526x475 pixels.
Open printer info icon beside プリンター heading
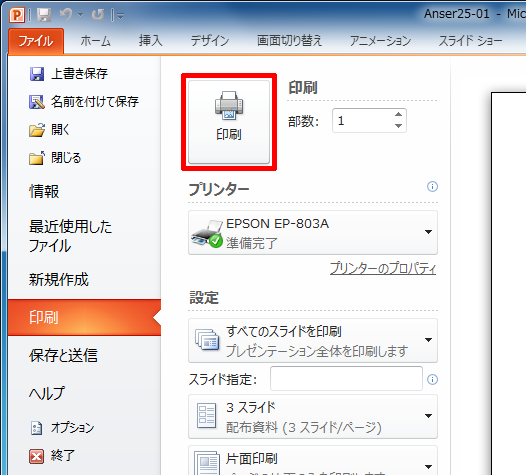(x=432, y=187)
